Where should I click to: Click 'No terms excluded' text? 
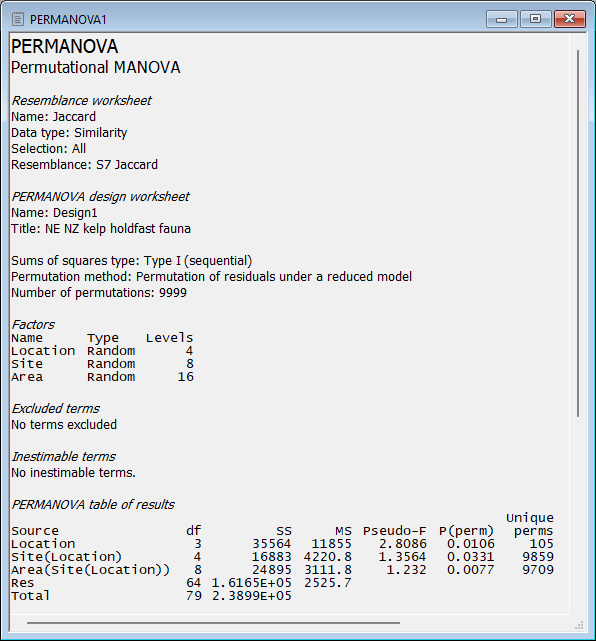coord(64,425)
